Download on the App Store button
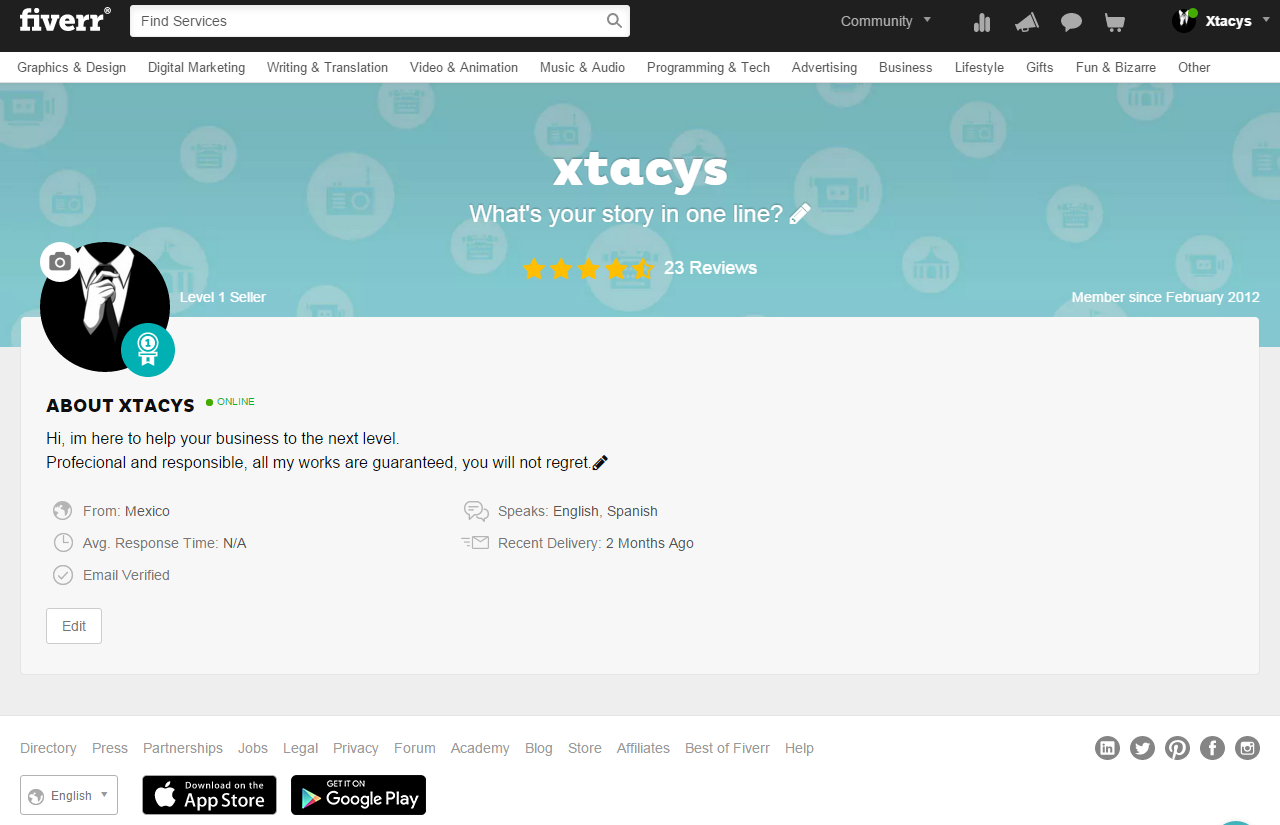Viewport: 1280px width, 825px height. 209,795
